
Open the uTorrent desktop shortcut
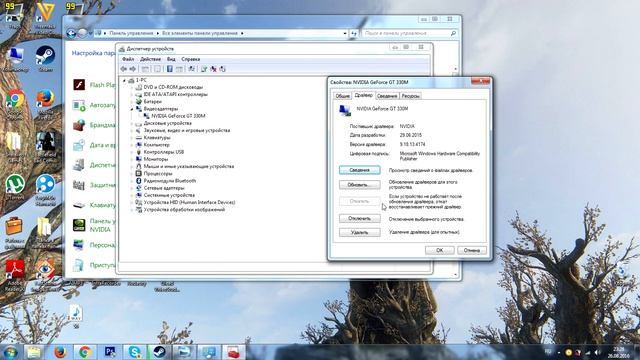pos(15,187)
